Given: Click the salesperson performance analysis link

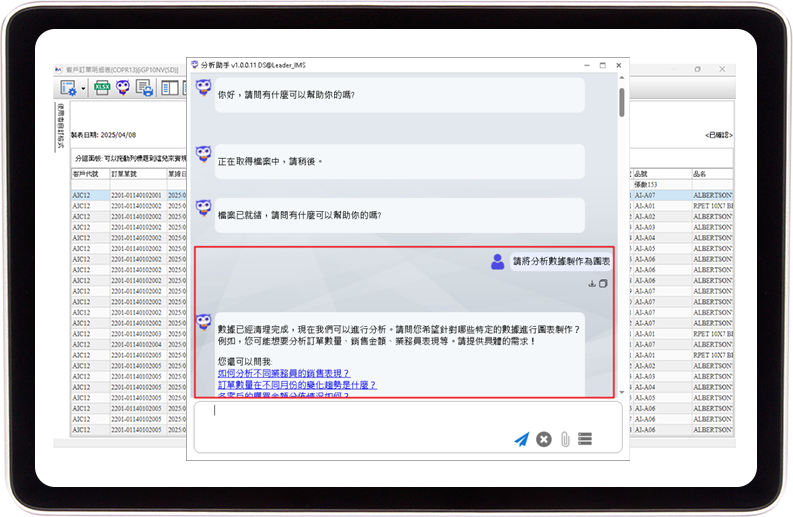Looking at the screenshot, I should [x=283, y=373].
